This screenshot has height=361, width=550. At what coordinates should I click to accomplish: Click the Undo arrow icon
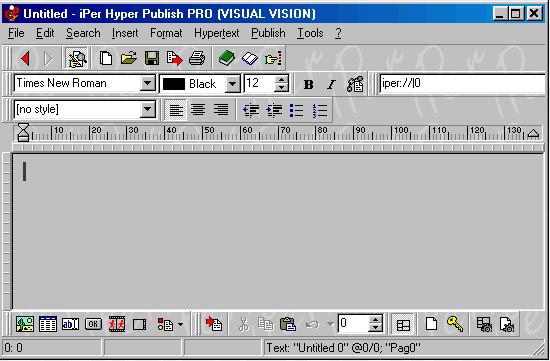(x=312, y=325)
